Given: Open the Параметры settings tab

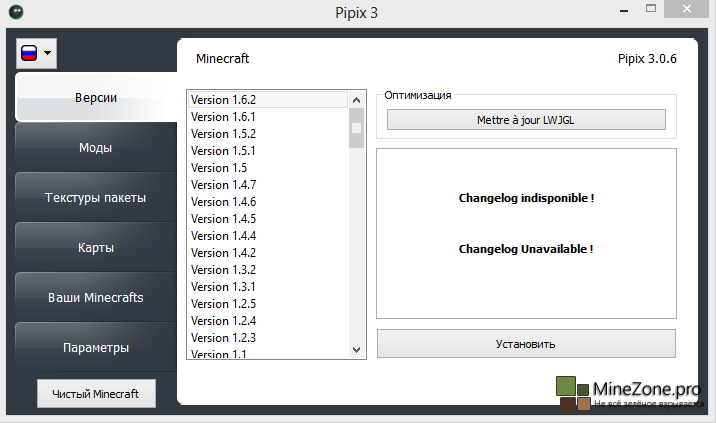Looking at the screenshot, I should (x=95, y=348).
